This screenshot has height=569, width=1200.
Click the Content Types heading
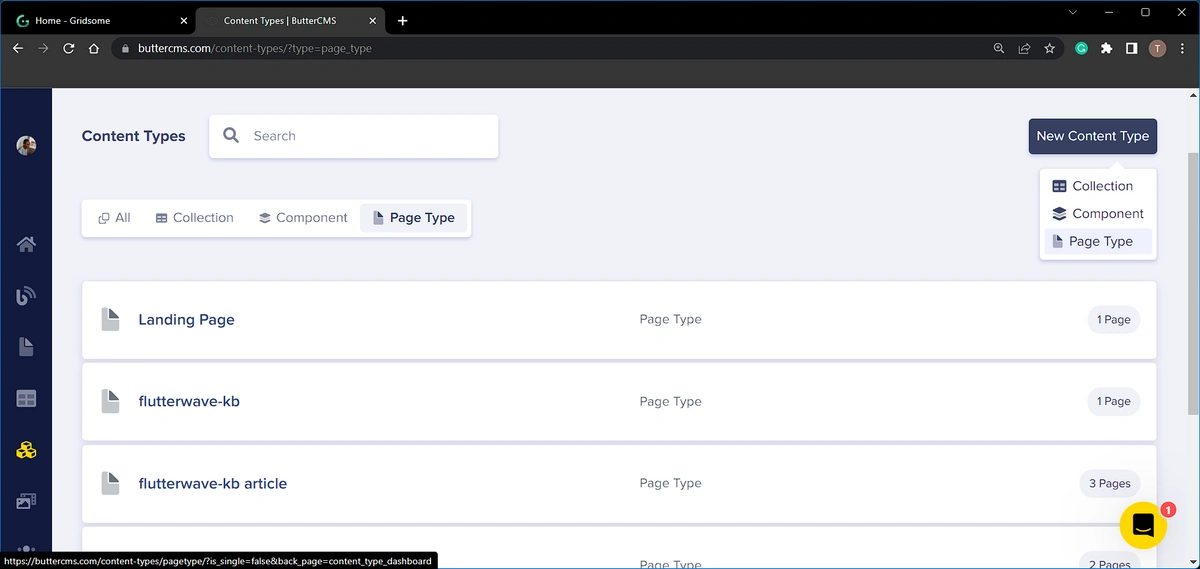[x=133, y=136]
